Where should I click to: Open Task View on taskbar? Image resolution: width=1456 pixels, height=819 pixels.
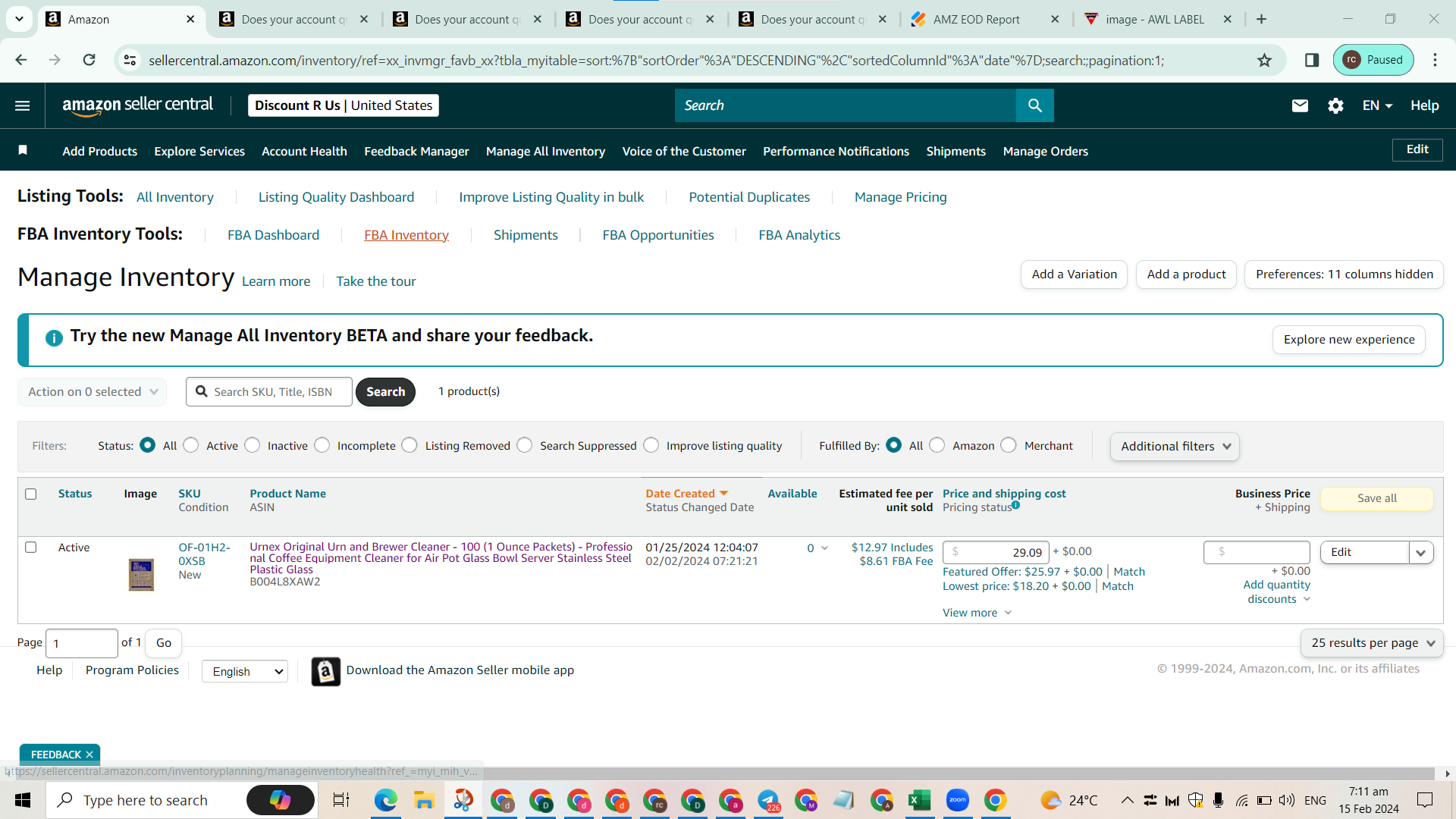[341, 800]
